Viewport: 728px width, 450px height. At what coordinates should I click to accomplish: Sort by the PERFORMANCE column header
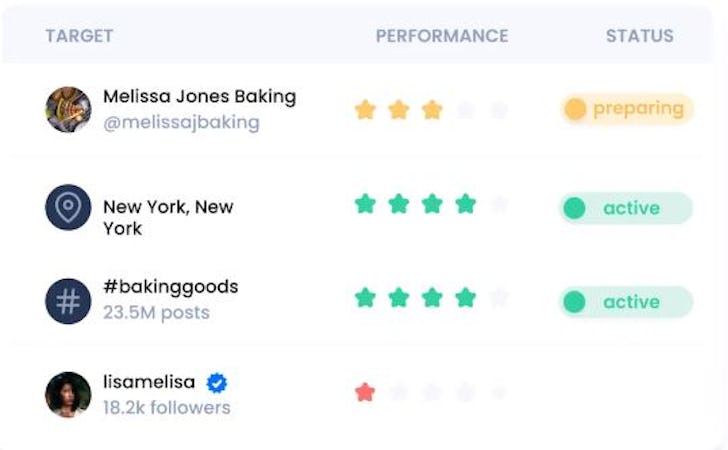(442, 36)
